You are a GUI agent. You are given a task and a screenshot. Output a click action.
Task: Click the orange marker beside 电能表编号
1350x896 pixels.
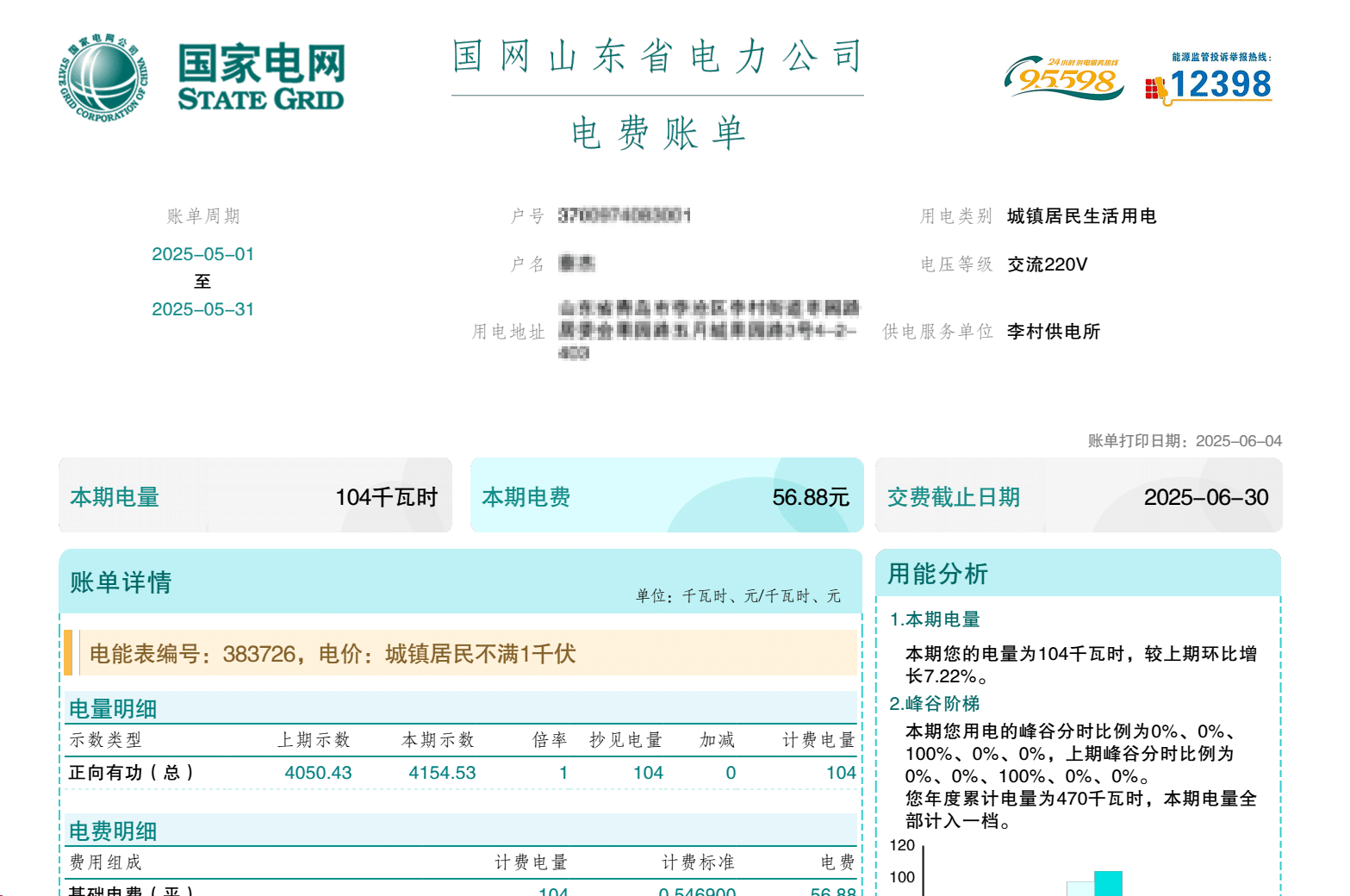pyautogui.click(x=68, y=653)
